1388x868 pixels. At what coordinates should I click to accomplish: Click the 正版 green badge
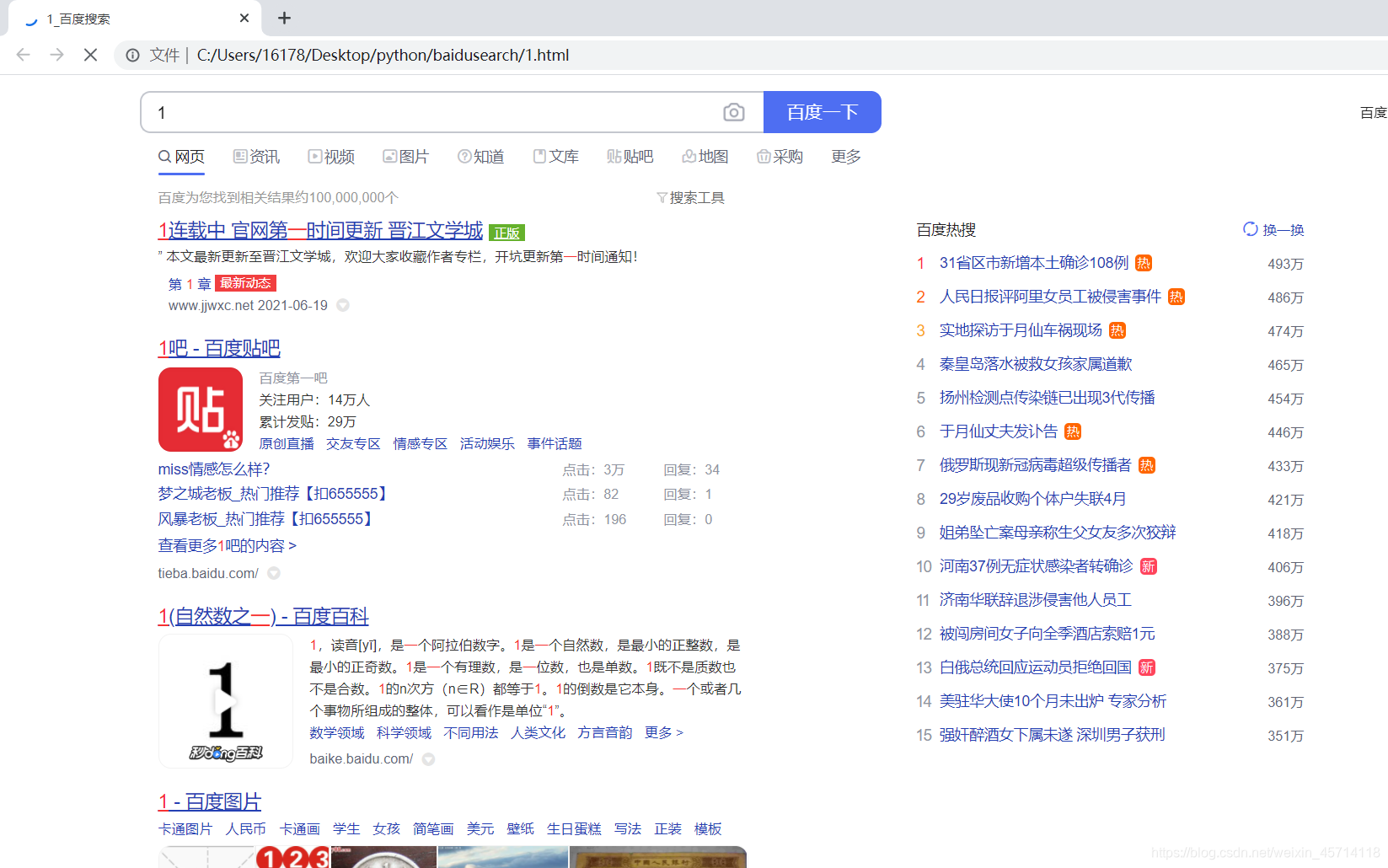click(506, 233)
